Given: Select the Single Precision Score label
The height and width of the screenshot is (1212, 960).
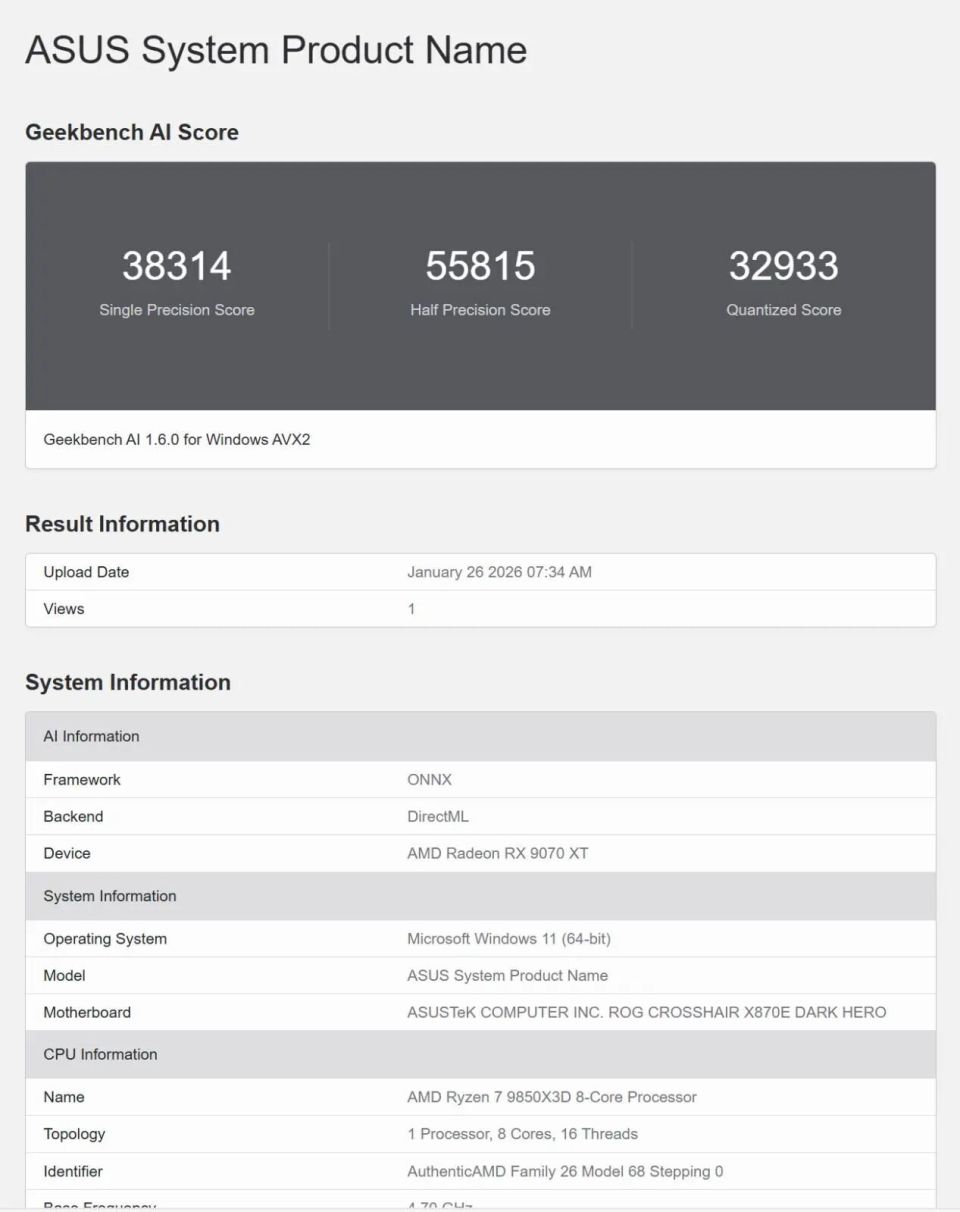Looking at the screenshot, I should [177, 310].
